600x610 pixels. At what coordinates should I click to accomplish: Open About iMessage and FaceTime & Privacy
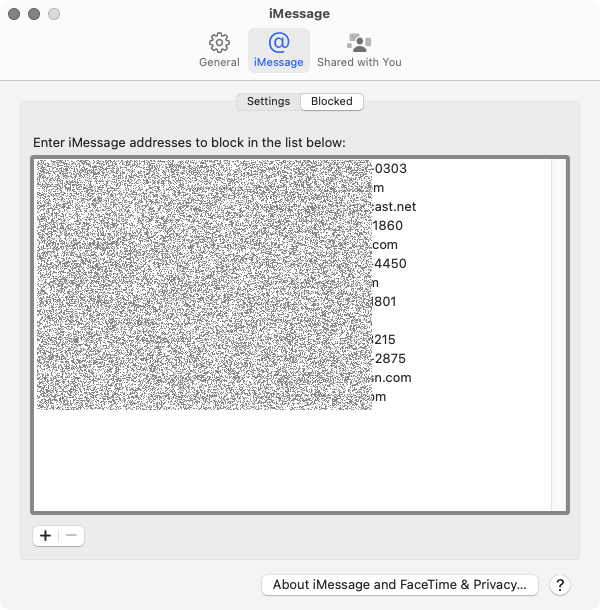pyautogui.click(x=400, y=585)
